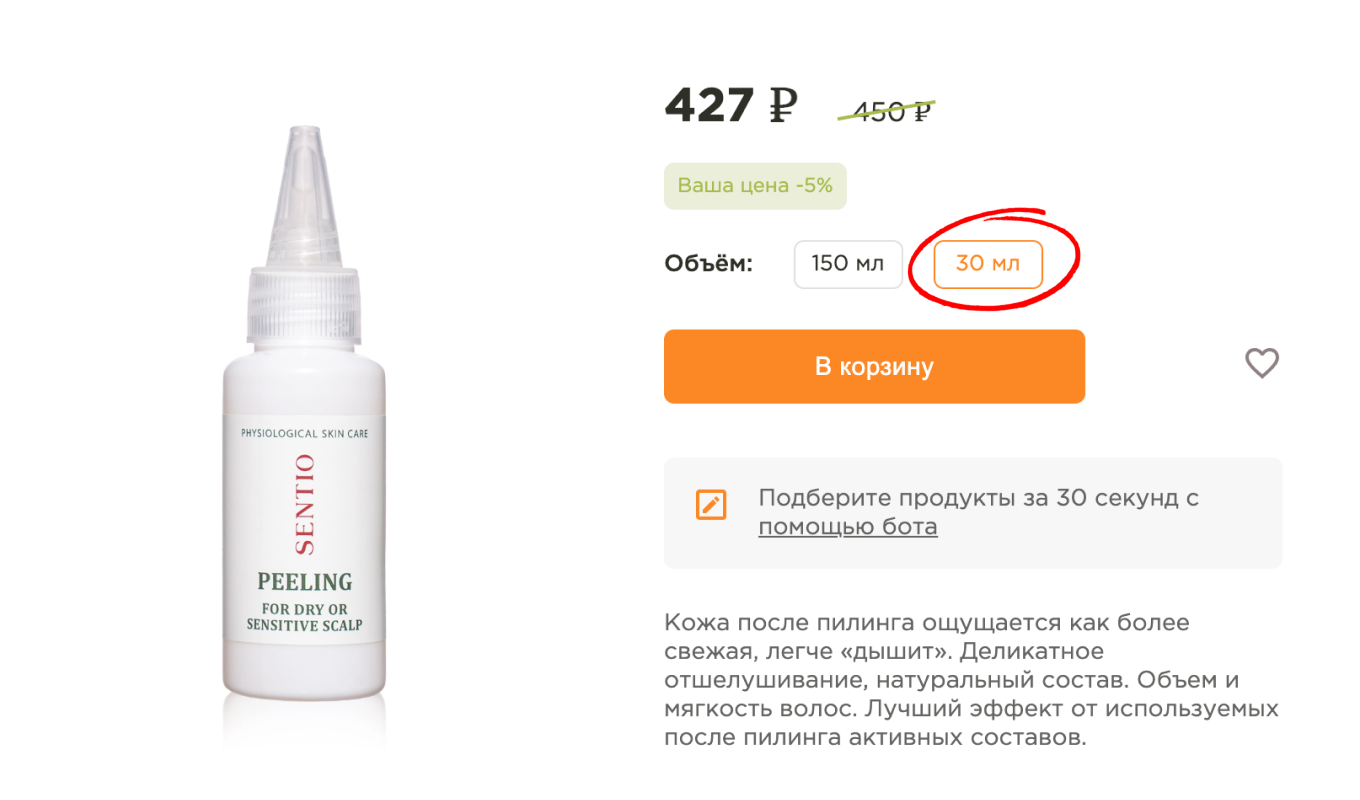Click Physiological Skin Care text on label
1360x800 pixels.
tap(305, 434)
